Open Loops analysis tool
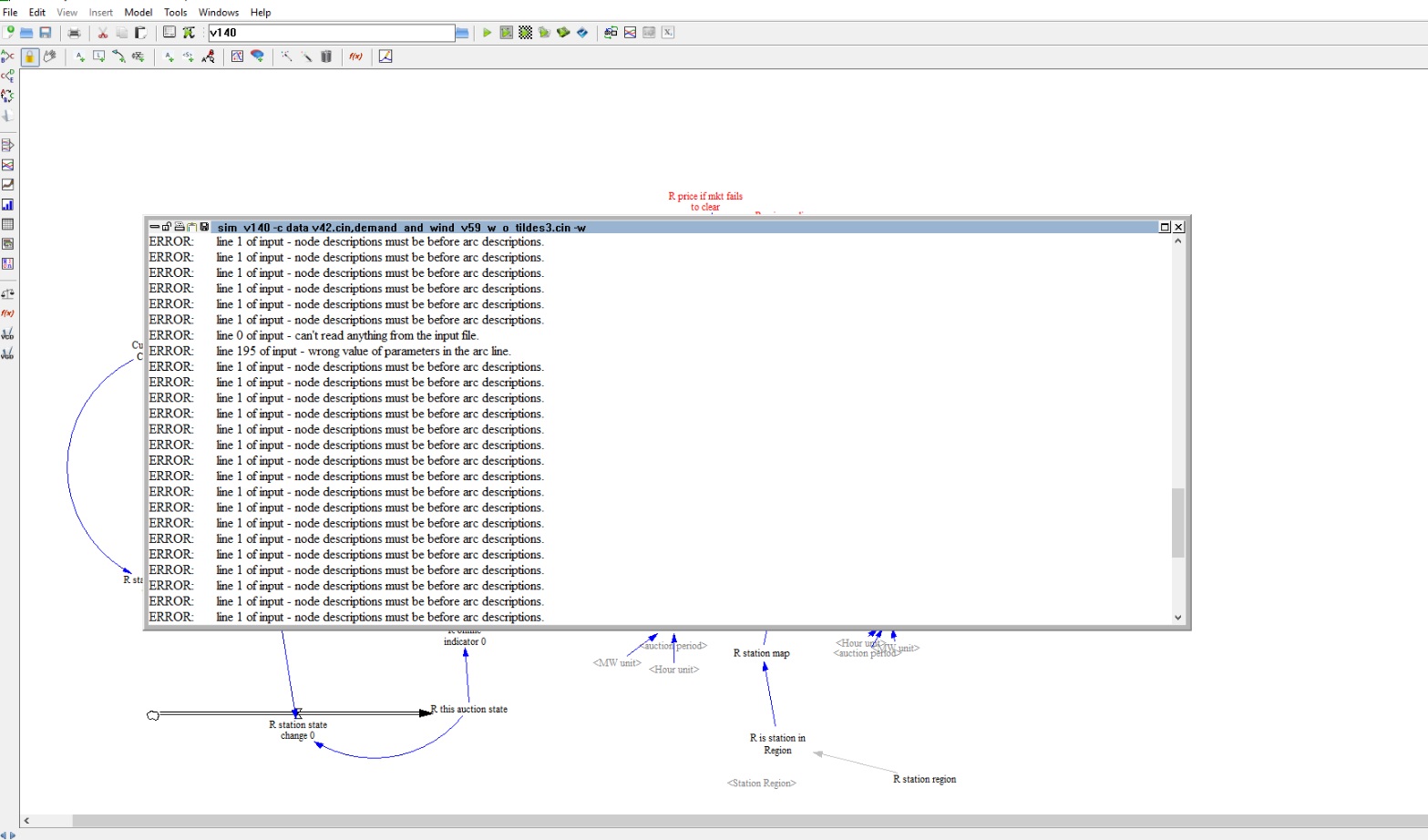The height and width of the screenshot is (840, 1428). (x=8, y=96)
